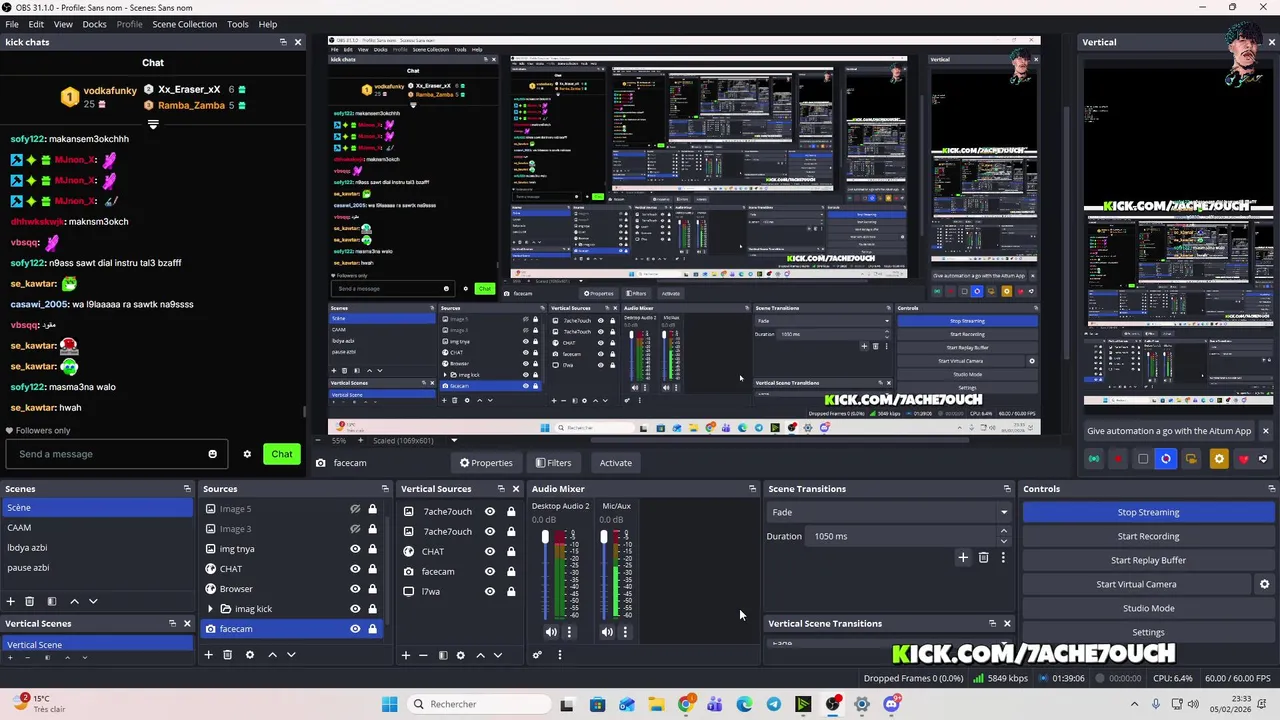Click the red vertical record icon
1280x720 pixels.
pos(1118,459)
